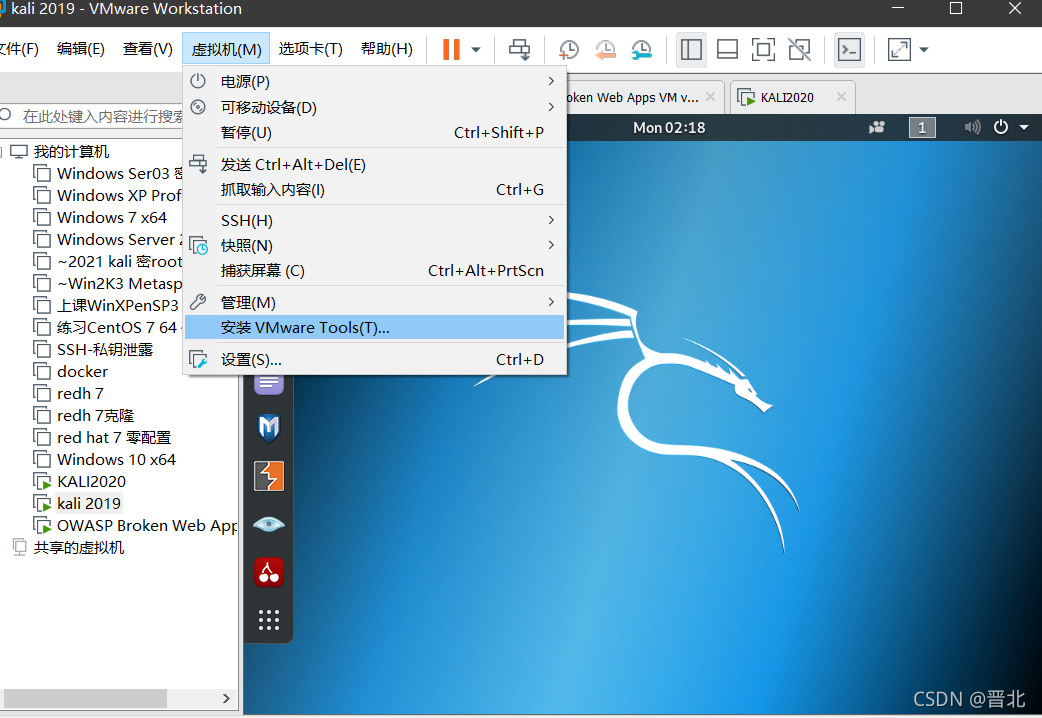Open the system menu arrow in Kali panel
Viewport: 1042px width, 718px height.
point(1024,127)
